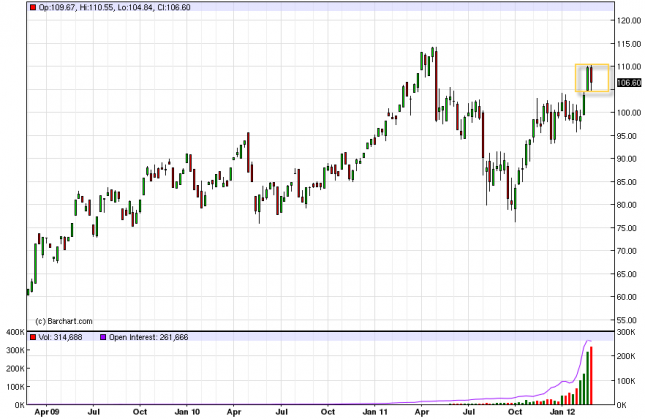Click the Vol: 314,688 legend label
The image size is (645, 419).
pyautogui.click(x=60, y=337)
